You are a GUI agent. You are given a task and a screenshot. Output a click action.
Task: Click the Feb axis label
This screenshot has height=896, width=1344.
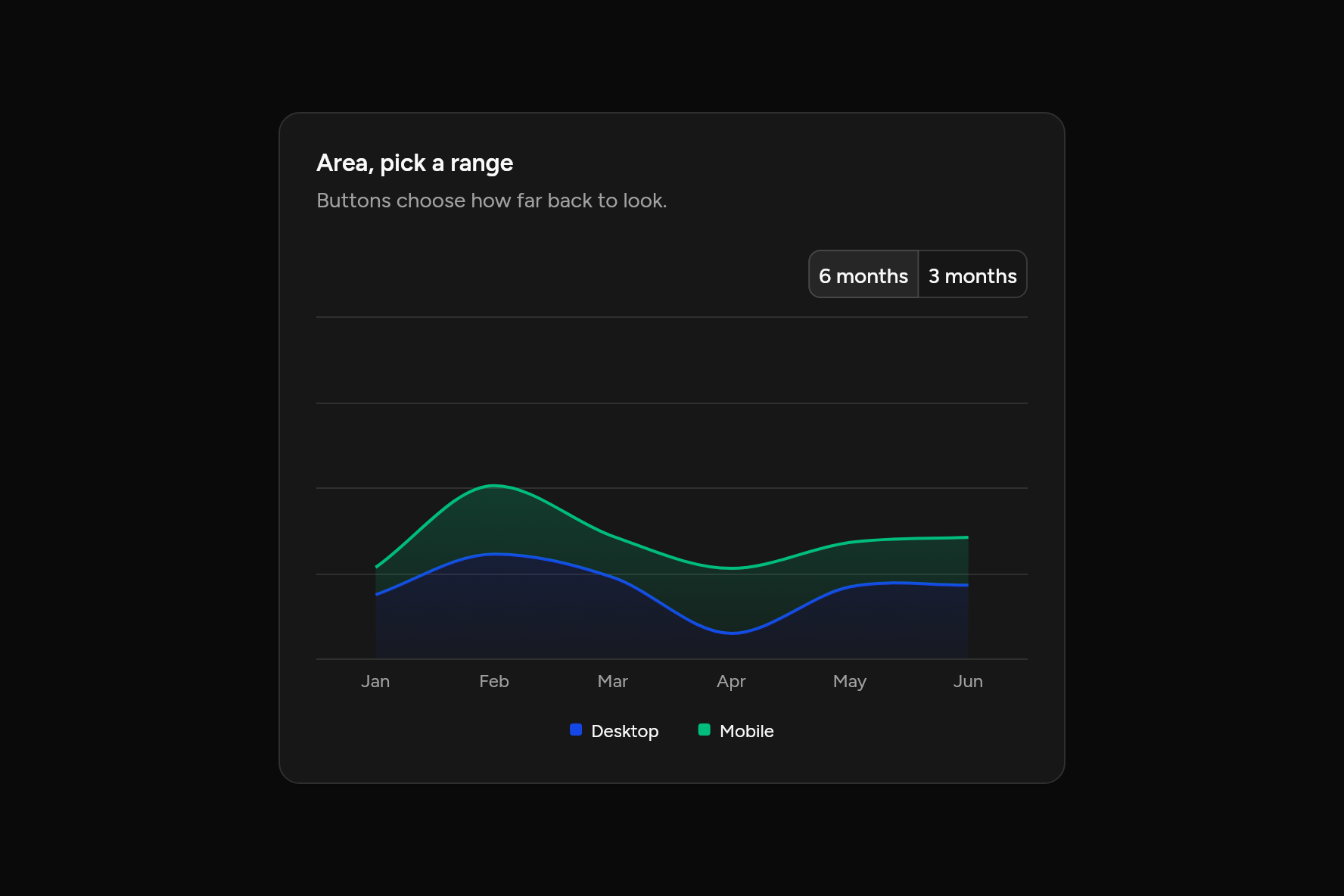494,681
